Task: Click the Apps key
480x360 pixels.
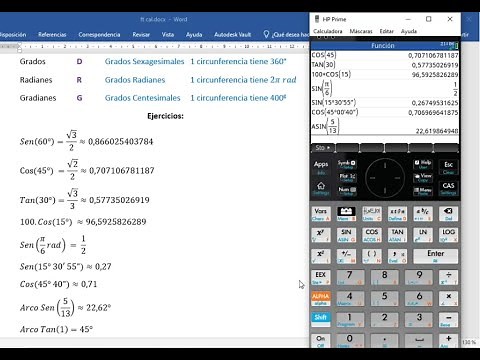Action: [x=321, y=167]
